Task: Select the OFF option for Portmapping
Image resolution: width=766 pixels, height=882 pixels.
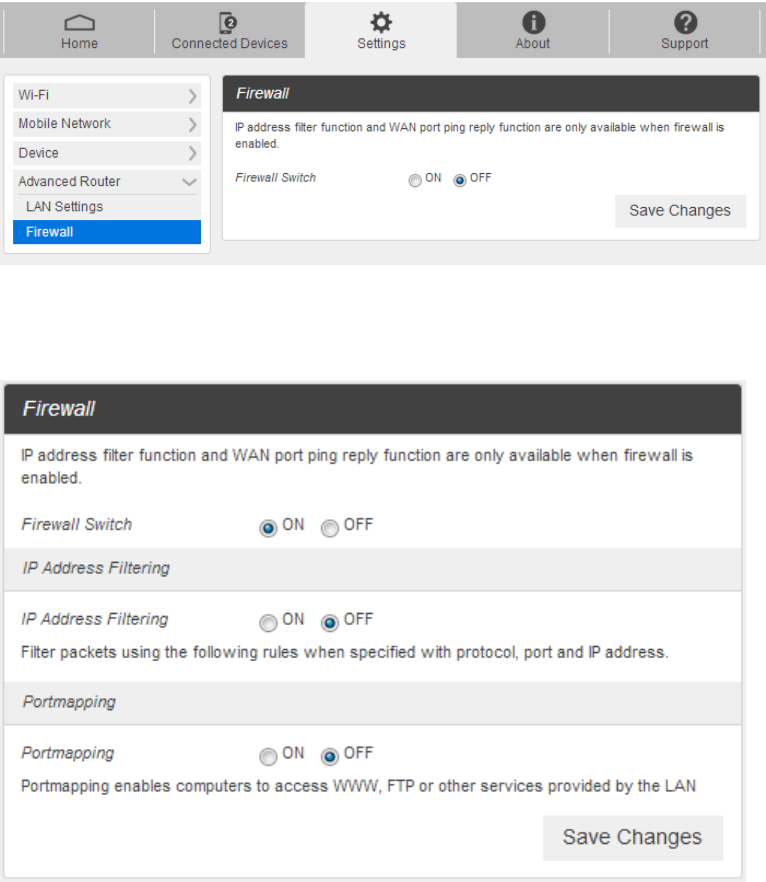Action: (329, 757)
